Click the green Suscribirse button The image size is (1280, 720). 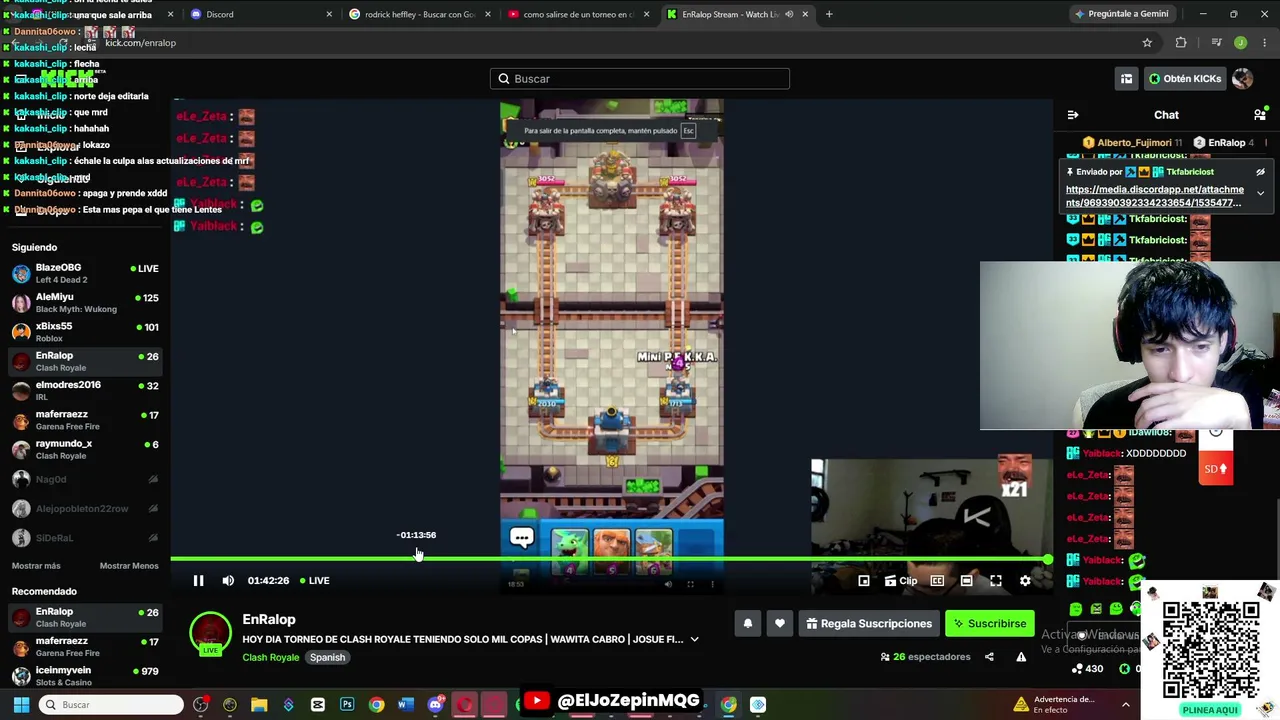pyautogui.click(x=990, y=624)
